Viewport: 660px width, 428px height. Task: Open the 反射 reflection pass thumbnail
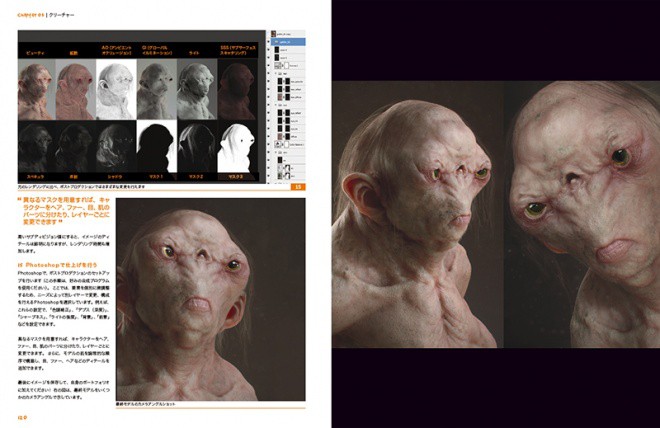point(75,146)
